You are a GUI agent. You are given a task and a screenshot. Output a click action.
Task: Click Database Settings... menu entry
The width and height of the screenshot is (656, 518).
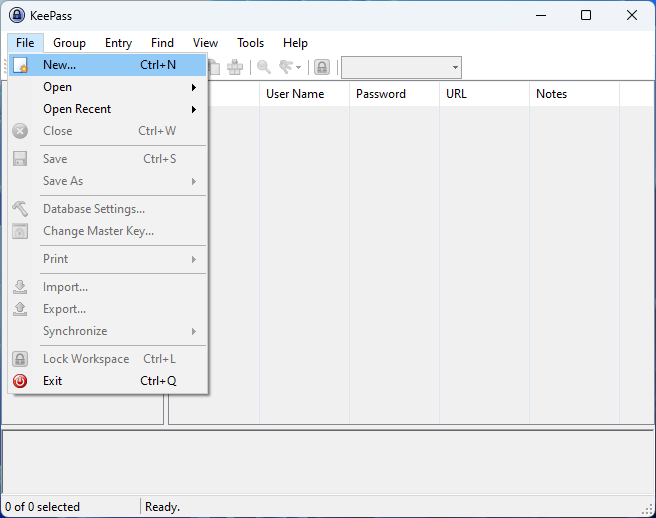[x=108, y=209]
